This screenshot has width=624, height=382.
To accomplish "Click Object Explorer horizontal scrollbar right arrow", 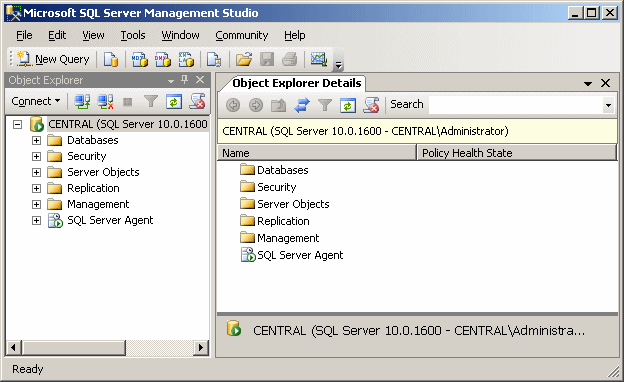I will click(201, 348).
